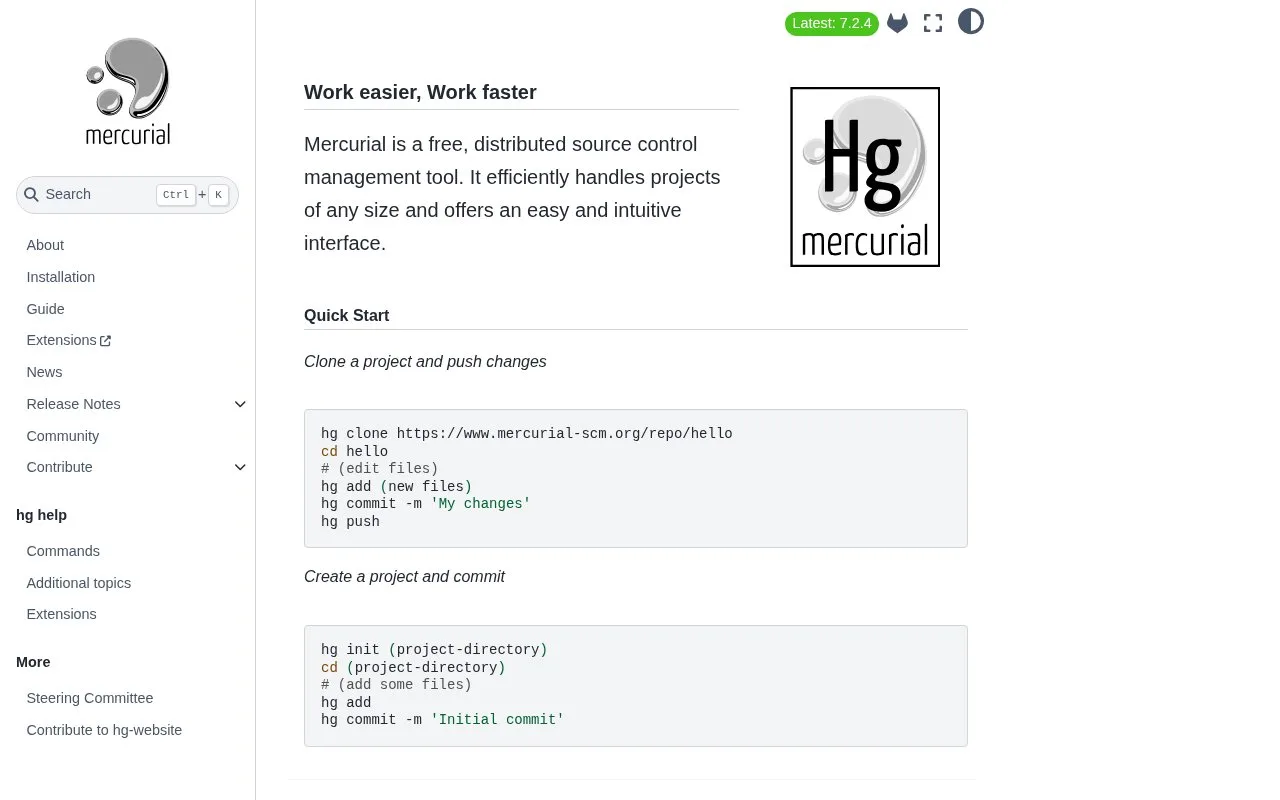Image resolution: width=1280 pixels, height=800 pixels.
Task: Click 'Clone a project and push changes' text
Action: pos(425,362)
